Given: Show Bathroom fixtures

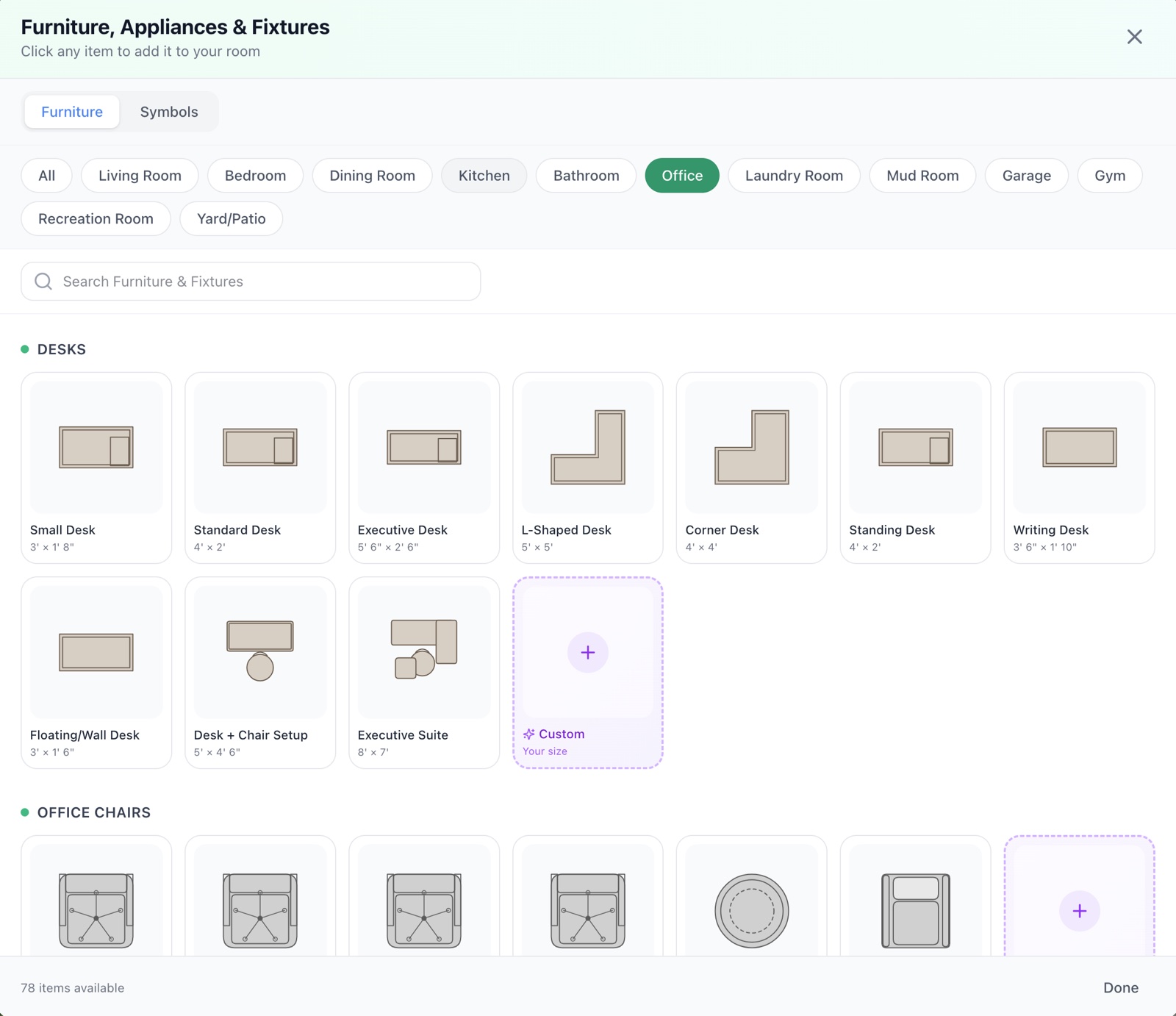Looking at the screenshot, I should pos(586,176).
